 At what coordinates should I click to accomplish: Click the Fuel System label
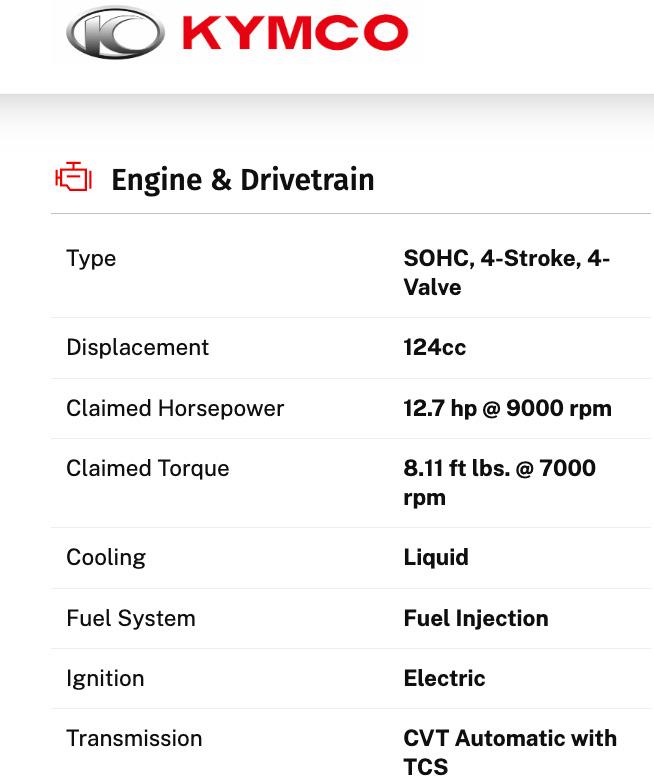(131, 618)
